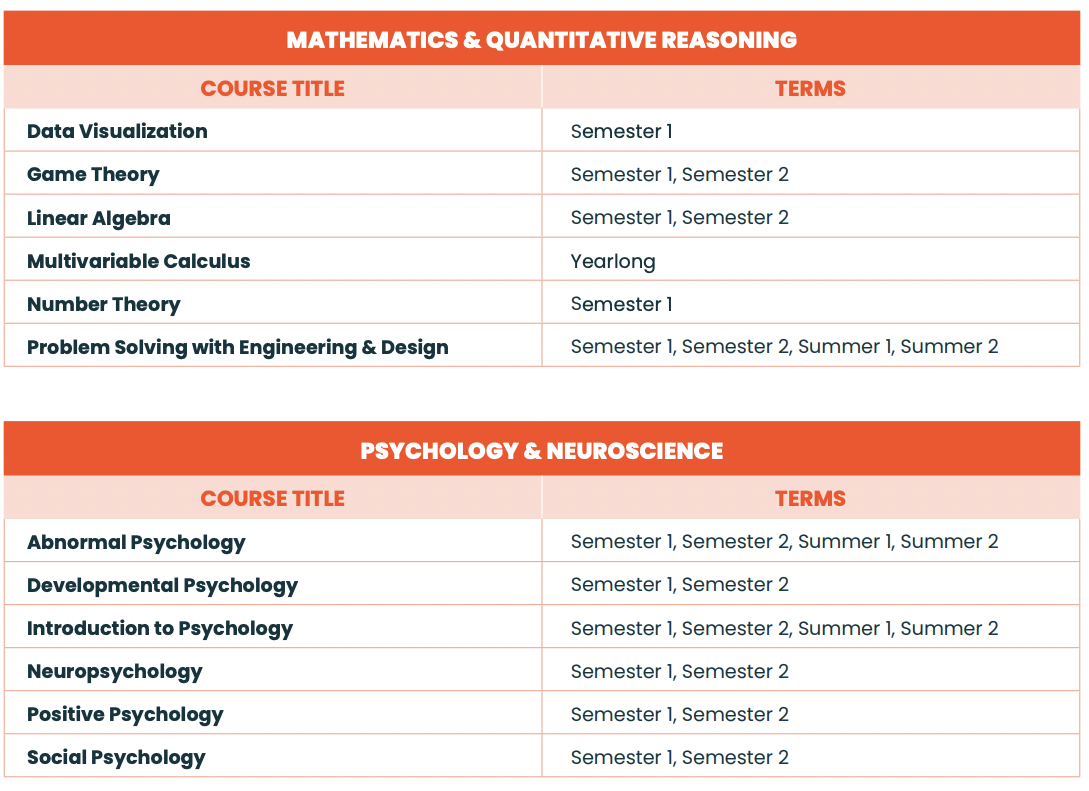1089x791 pixels.
Task: Open the Social Psychology course
Action: (x=116, y=757)
